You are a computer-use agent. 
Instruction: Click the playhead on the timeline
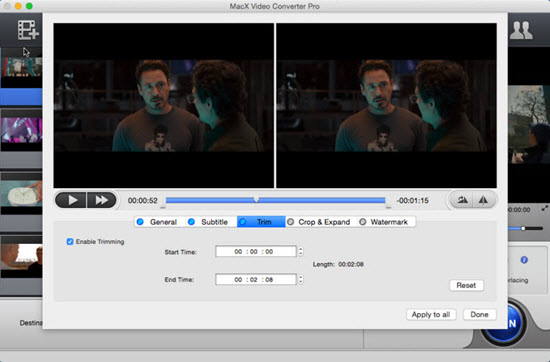pos(256,199)
